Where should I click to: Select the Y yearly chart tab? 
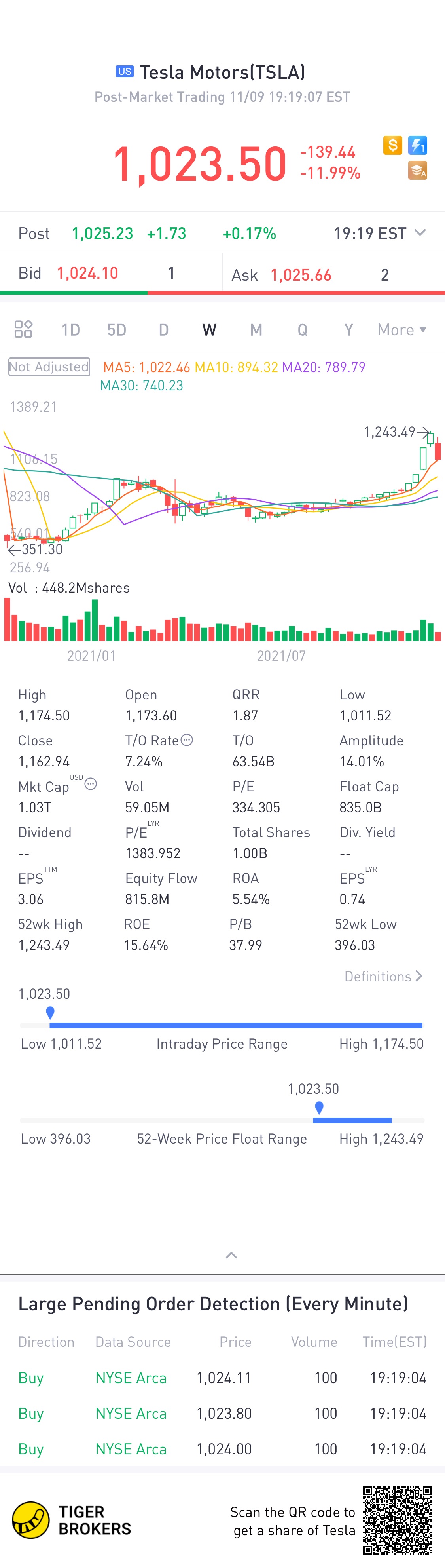pyautogui.click(x=348, y=329)
